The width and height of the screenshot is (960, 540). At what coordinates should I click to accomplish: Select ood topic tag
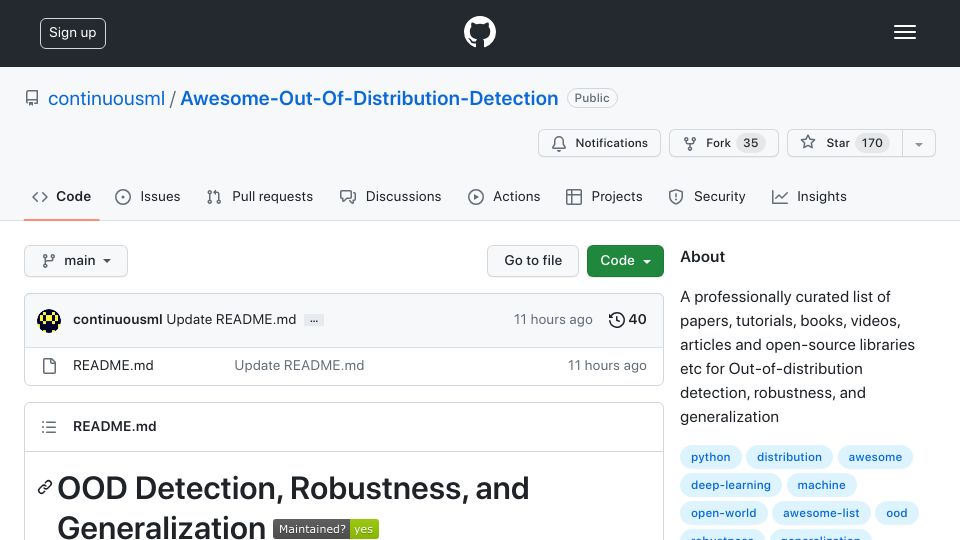(896, 513)
